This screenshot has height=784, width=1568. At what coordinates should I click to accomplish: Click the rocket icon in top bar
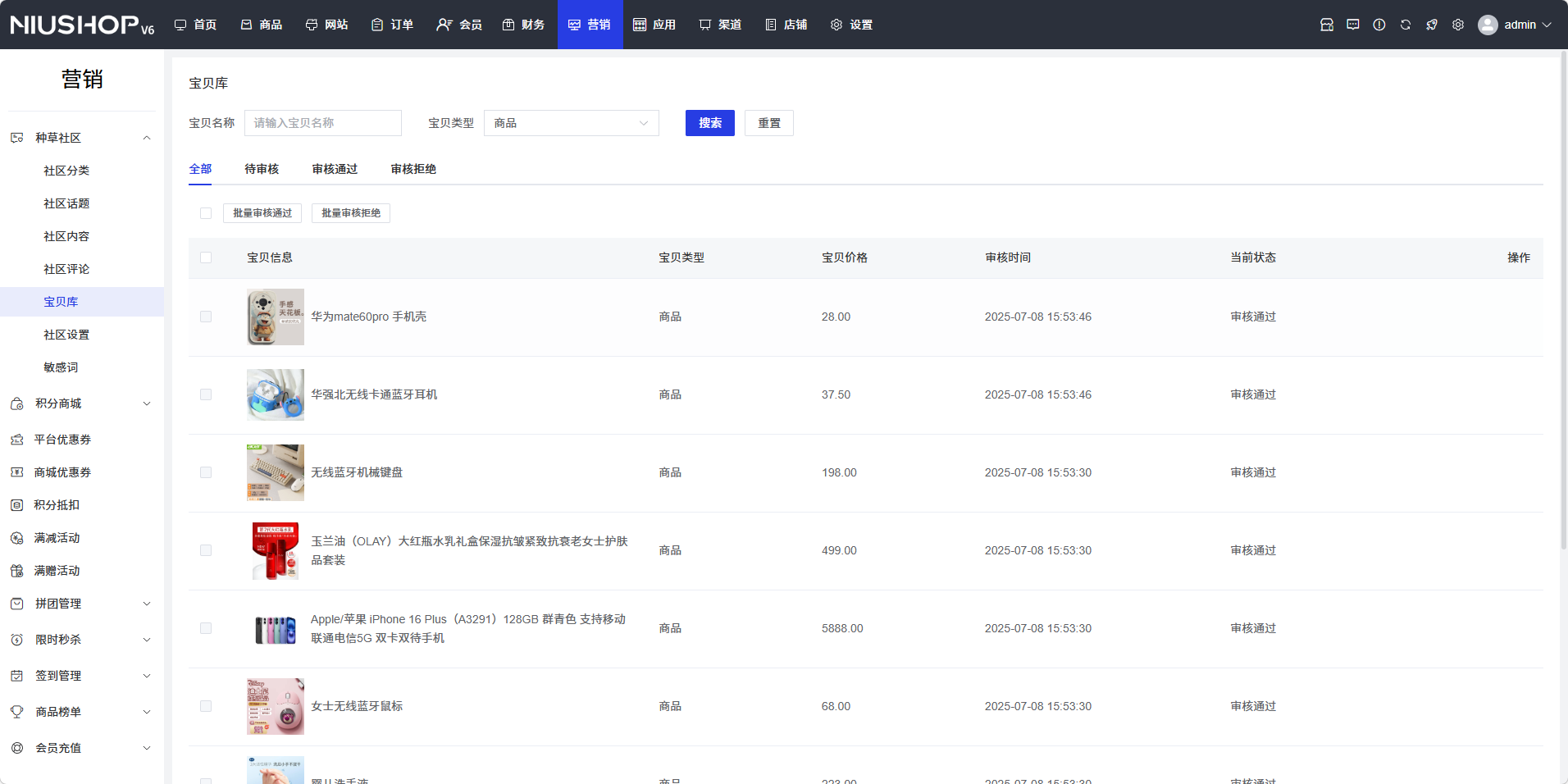pyautogui.click(x=1432, y=25)
